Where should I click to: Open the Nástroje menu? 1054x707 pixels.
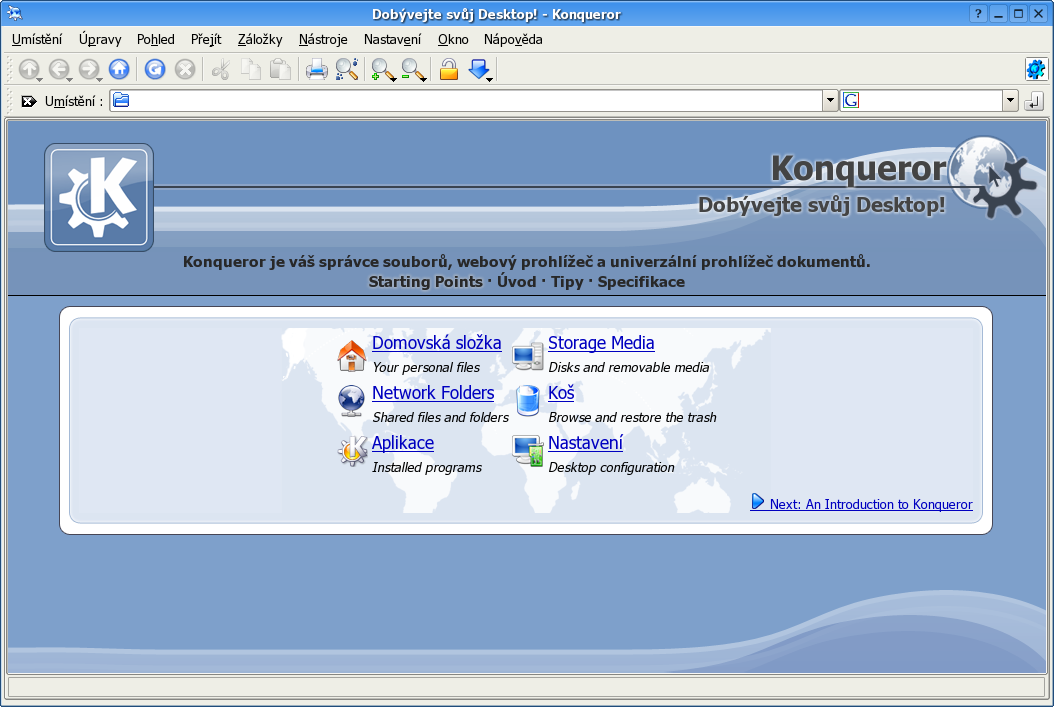coord(323,40)
